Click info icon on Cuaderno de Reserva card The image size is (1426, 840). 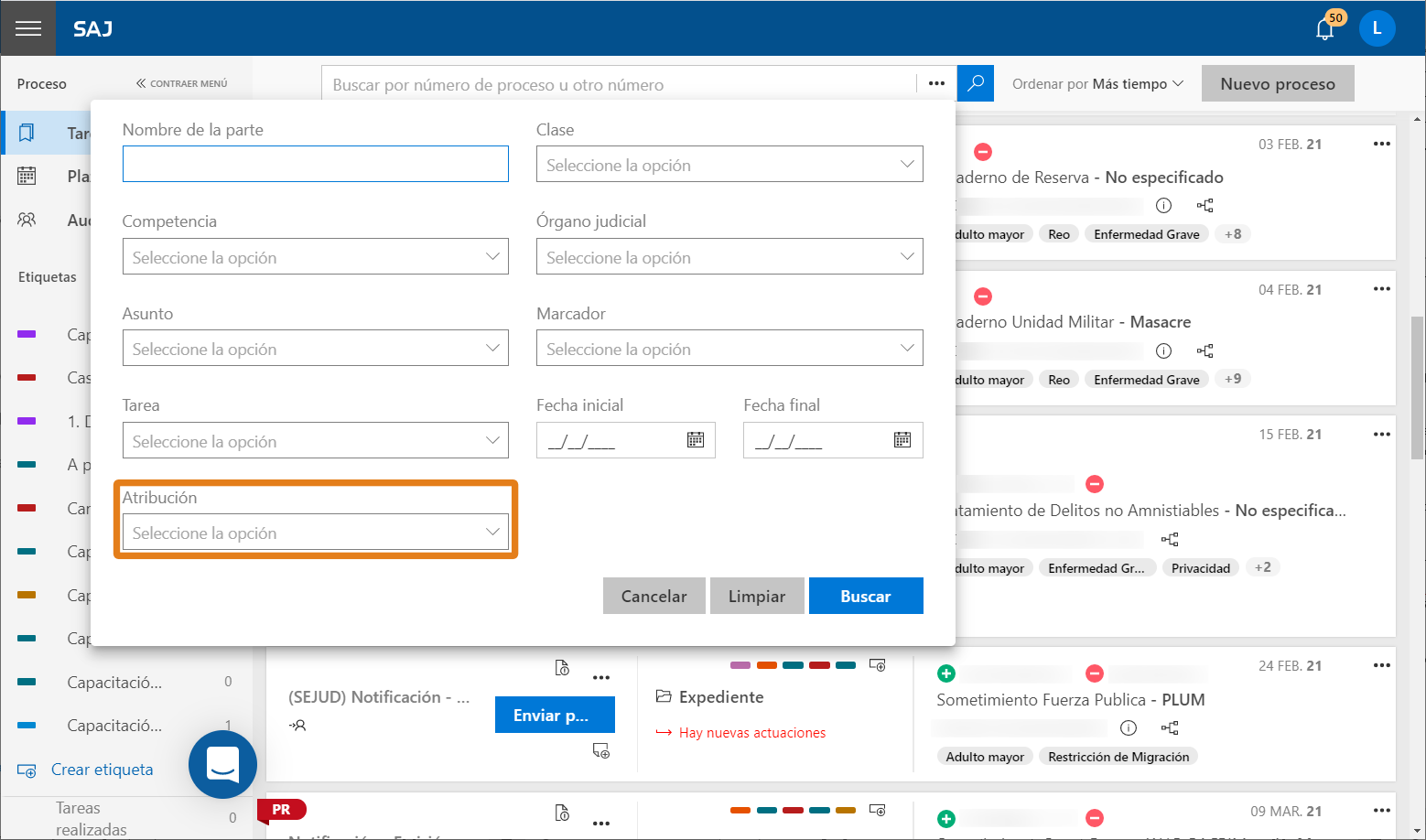tap(1163, 205)
